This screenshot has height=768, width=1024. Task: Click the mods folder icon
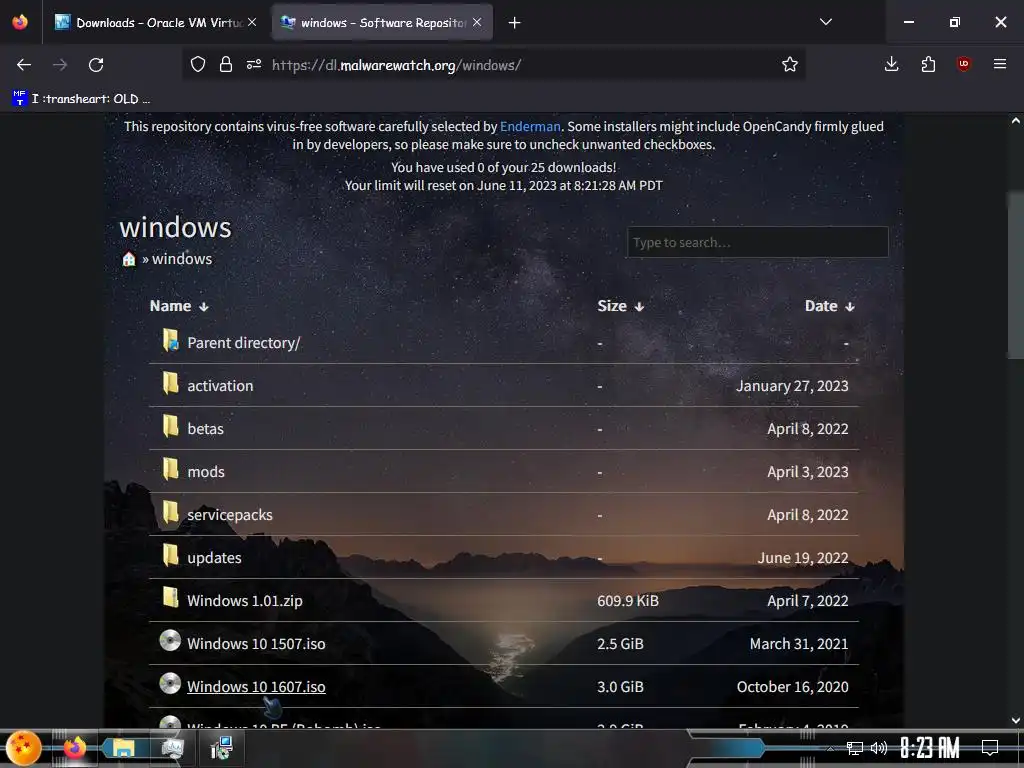point(170,470)
